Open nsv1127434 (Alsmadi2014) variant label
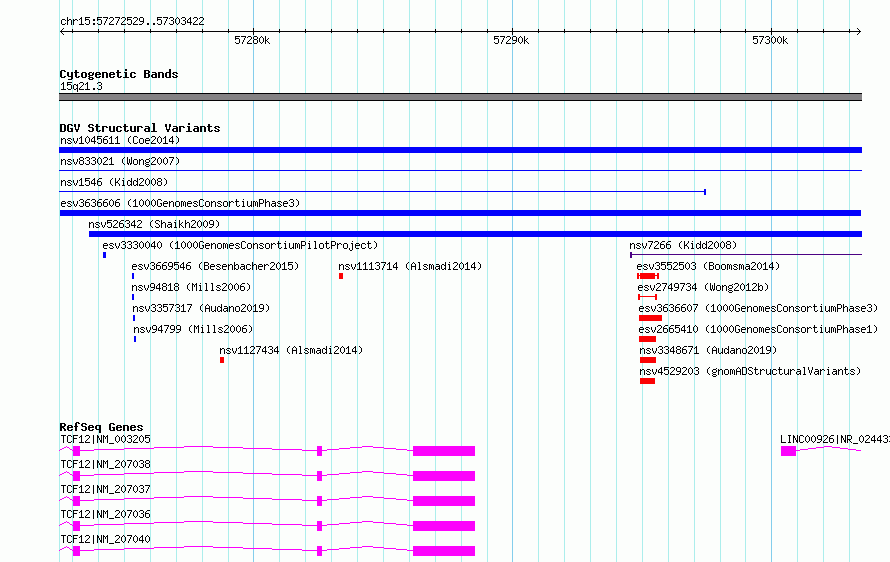Viewport: 890px width, 562px height. [x=291, y=350]
